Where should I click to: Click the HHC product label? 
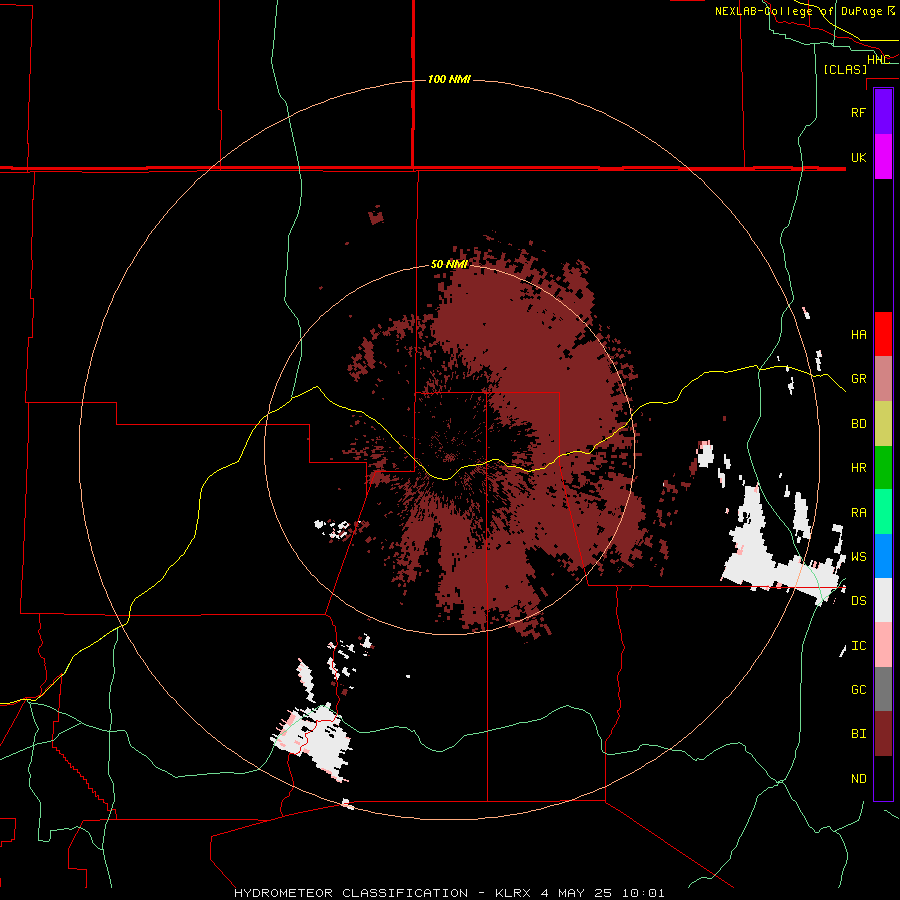pyautogui.click(x=878, y=60)
